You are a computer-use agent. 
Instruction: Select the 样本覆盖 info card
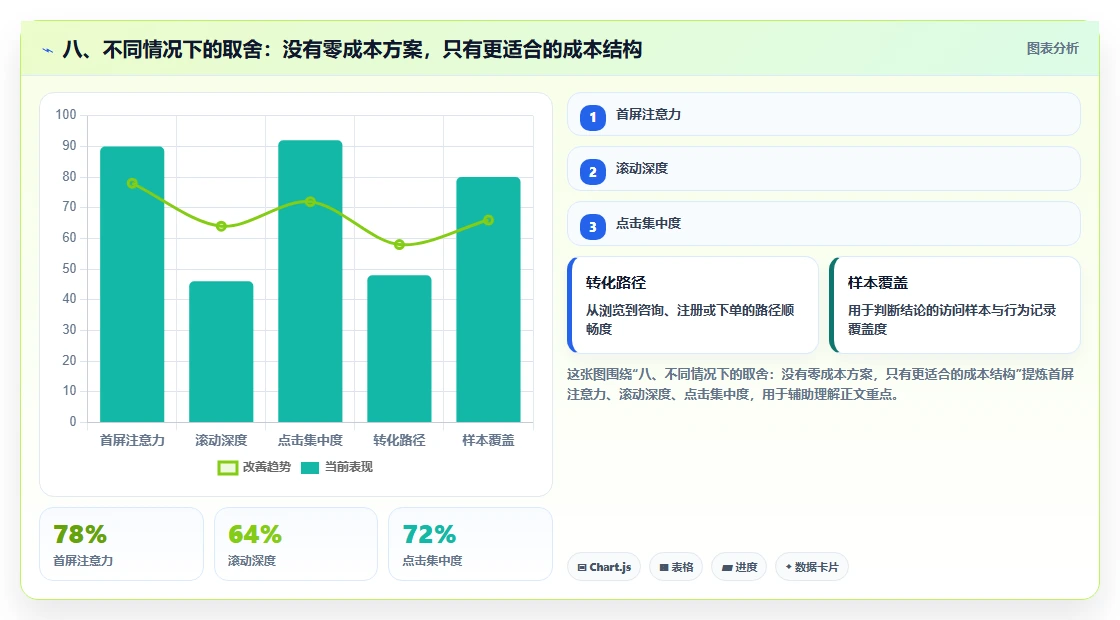(955, 305)
